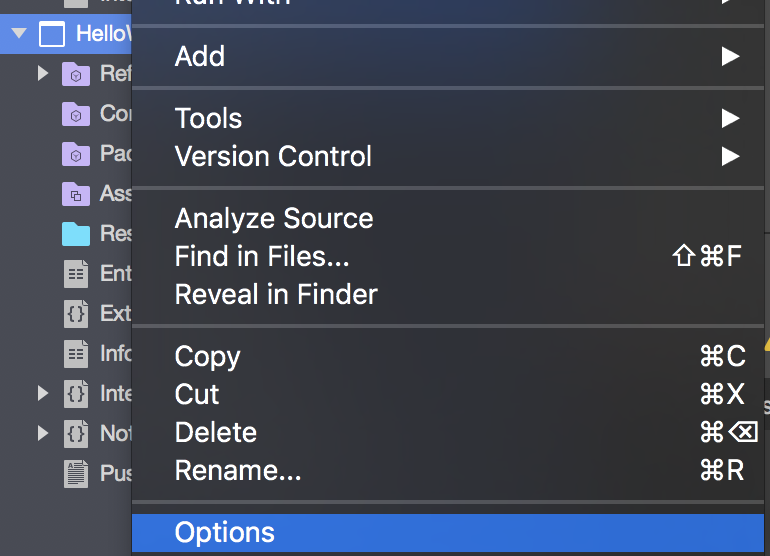
Task: Choose Analyze Source from the context menu
Action: pyautogui.click(x=274, y=218)
